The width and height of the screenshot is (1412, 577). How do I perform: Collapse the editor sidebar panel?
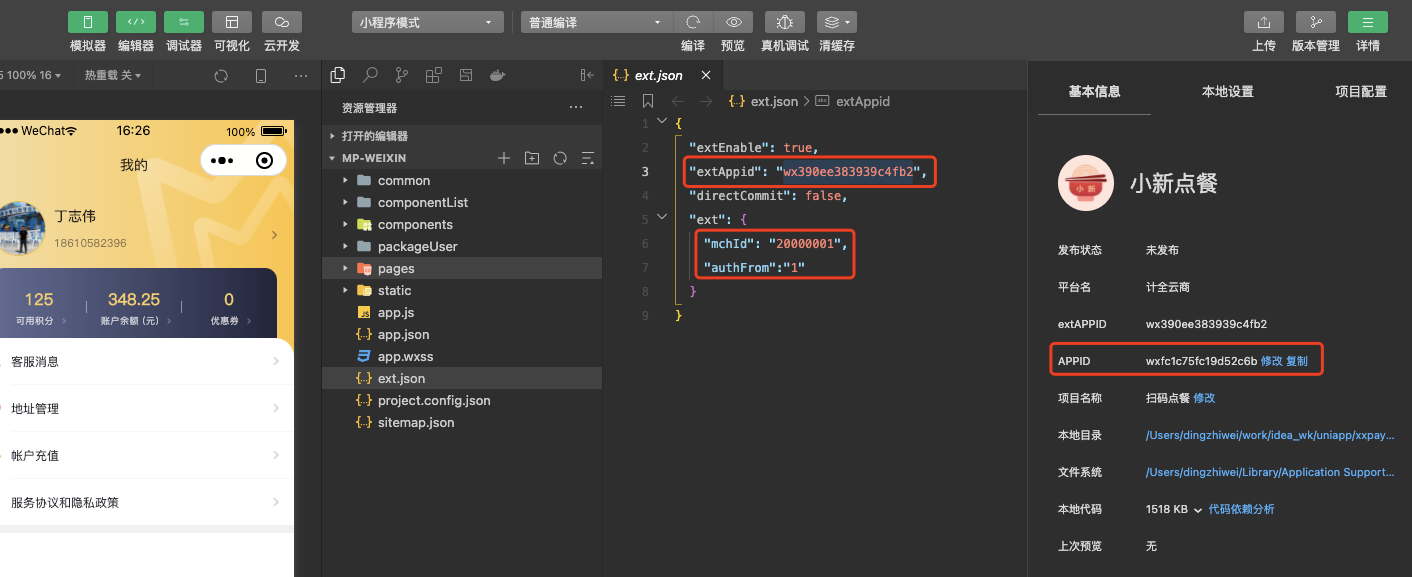tap(588, 75)
